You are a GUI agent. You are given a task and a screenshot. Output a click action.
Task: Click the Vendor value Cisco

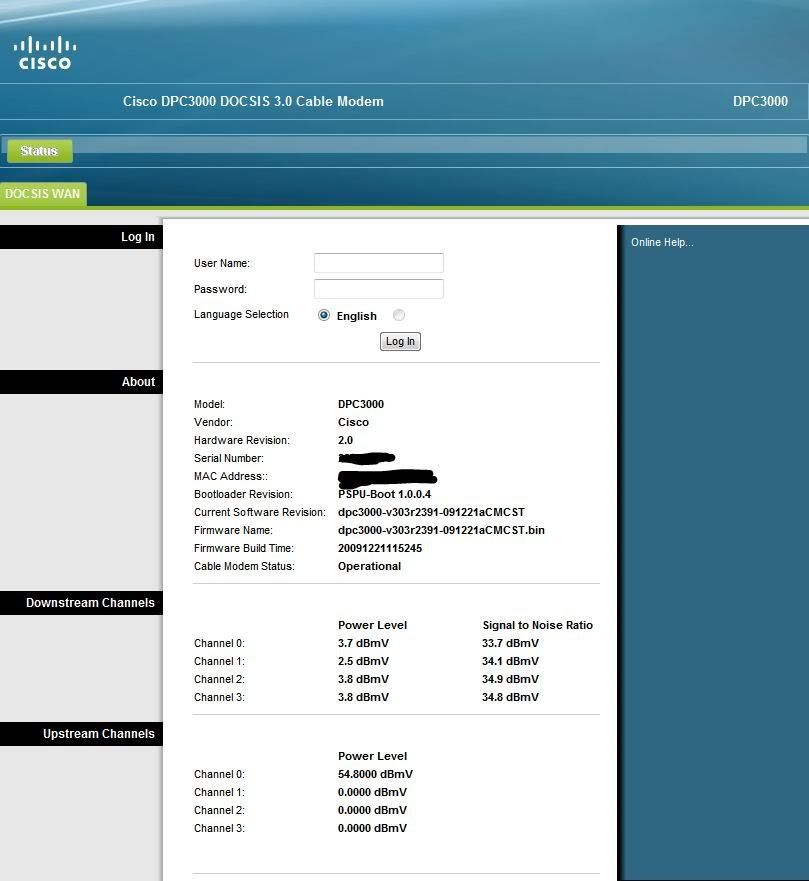coord(353,422)
